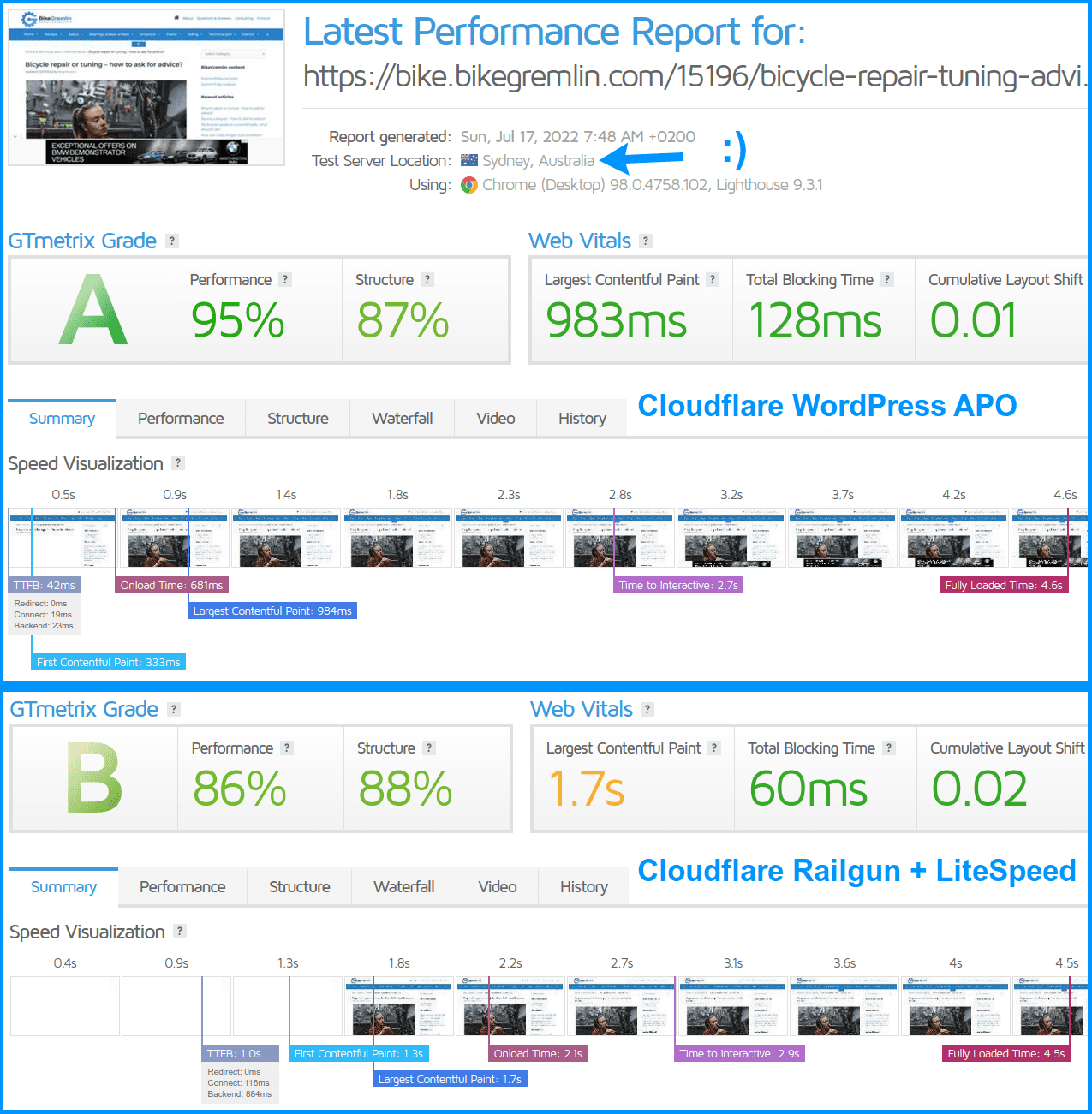The image size is (1092, 1114).
Task: Click the Sydney, Australia server location text
Action: [538, 161]
